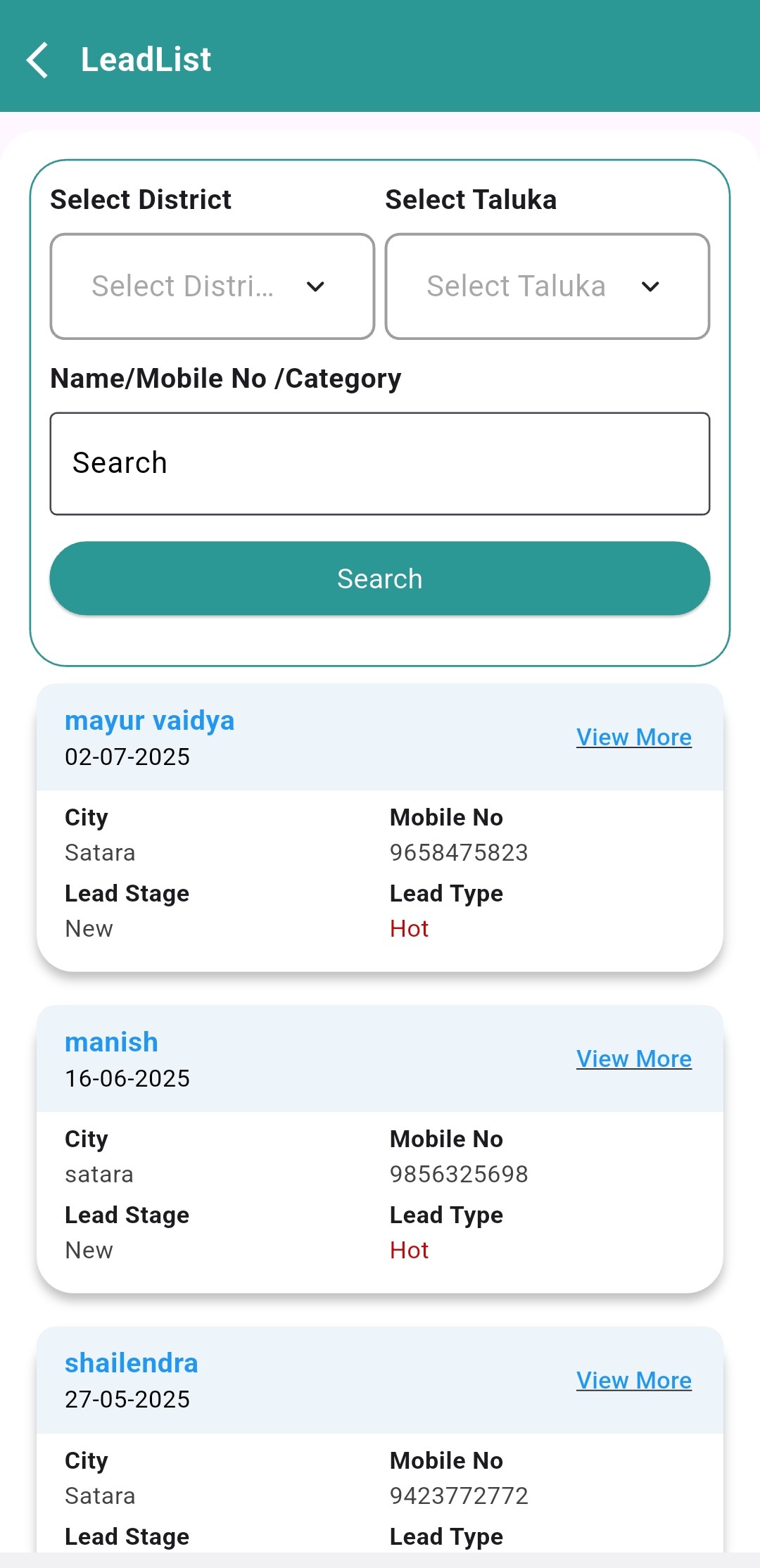
Task: View More for mayur vaidya lead
Action: (633, 737)
